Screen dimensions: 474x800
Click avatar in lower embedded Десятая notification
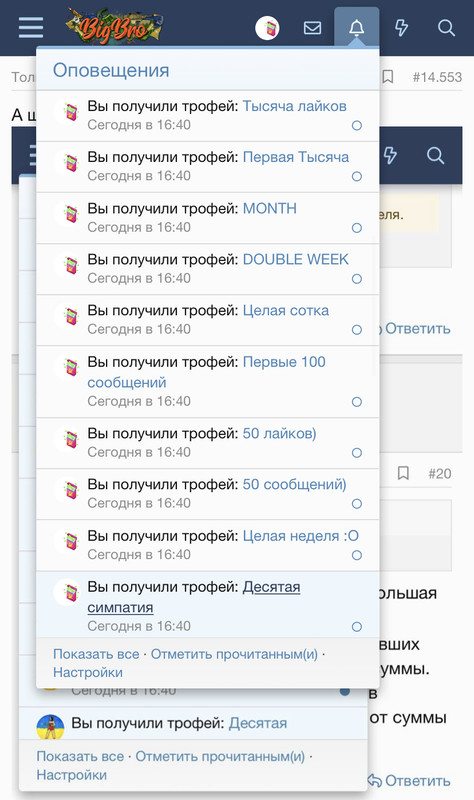51,727
